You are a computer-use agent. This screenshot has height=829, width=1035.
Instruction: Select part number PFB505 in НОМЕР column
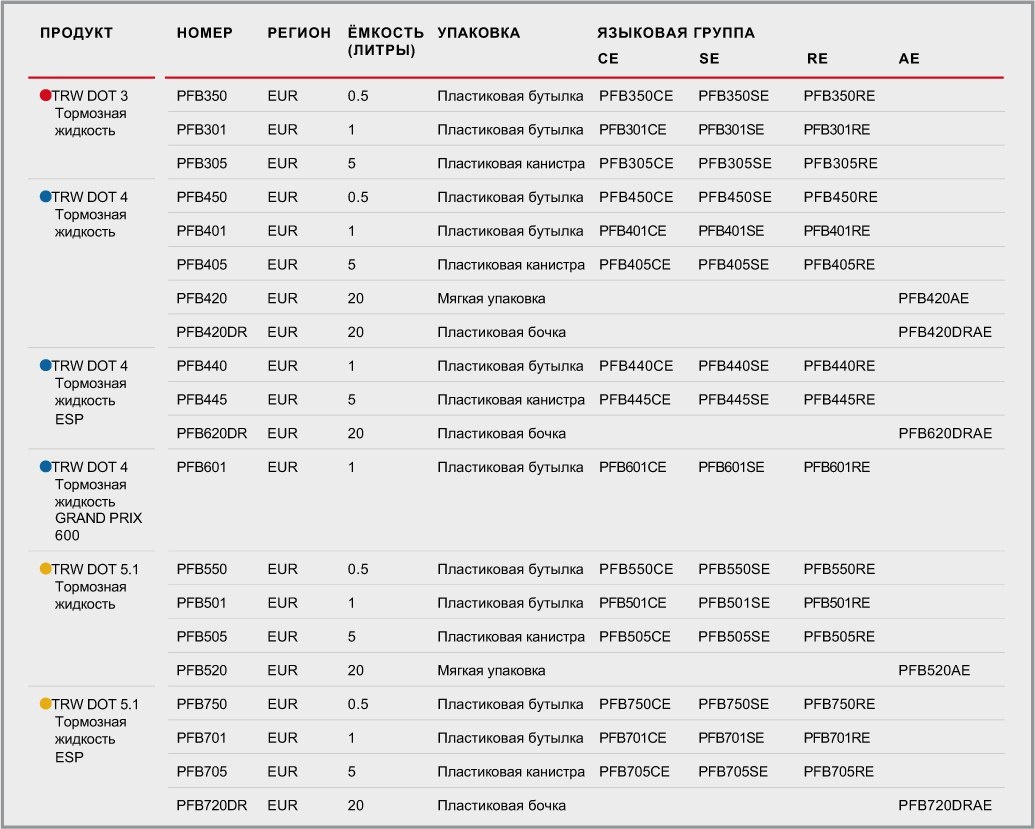coord(201,637)
